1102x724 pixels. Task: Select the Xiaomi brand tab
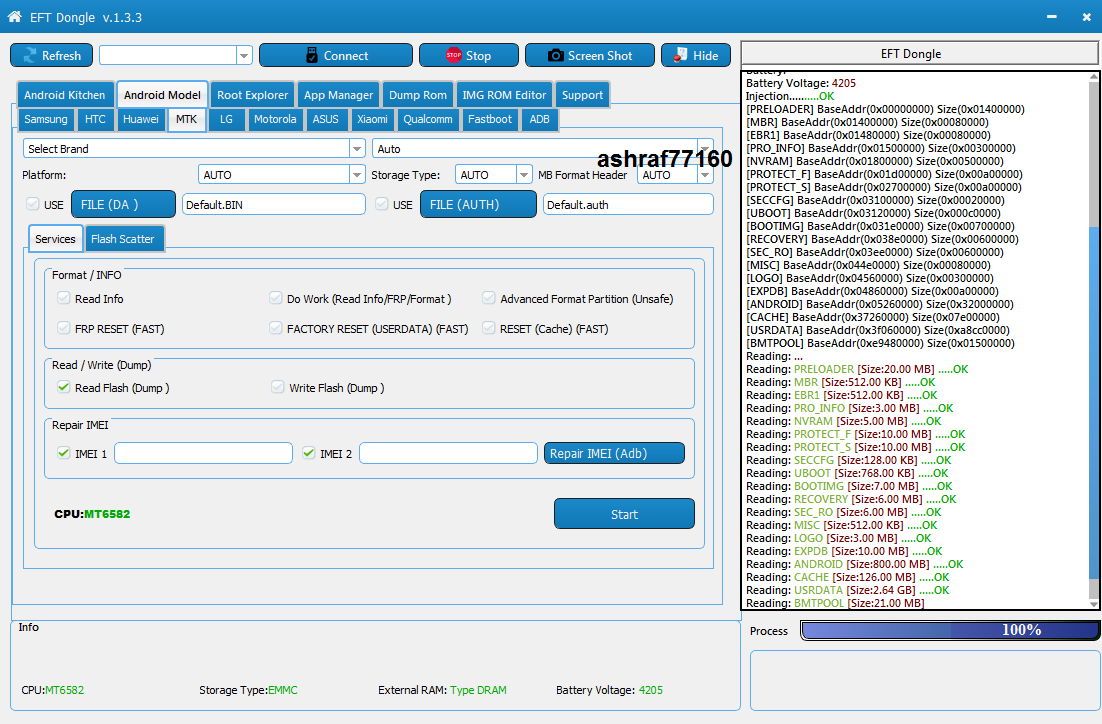[372, 119]
